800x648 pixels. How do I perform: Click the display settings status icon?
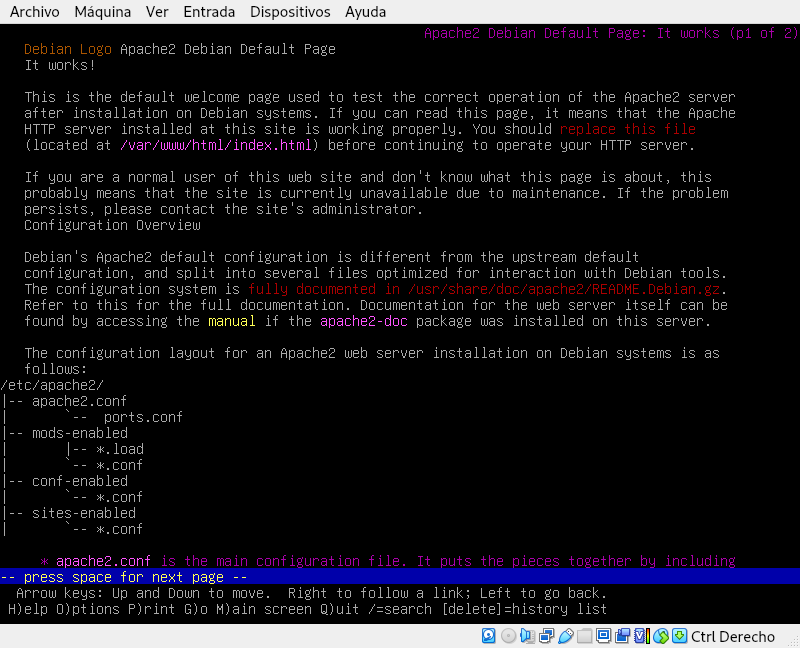click(604, 636)
